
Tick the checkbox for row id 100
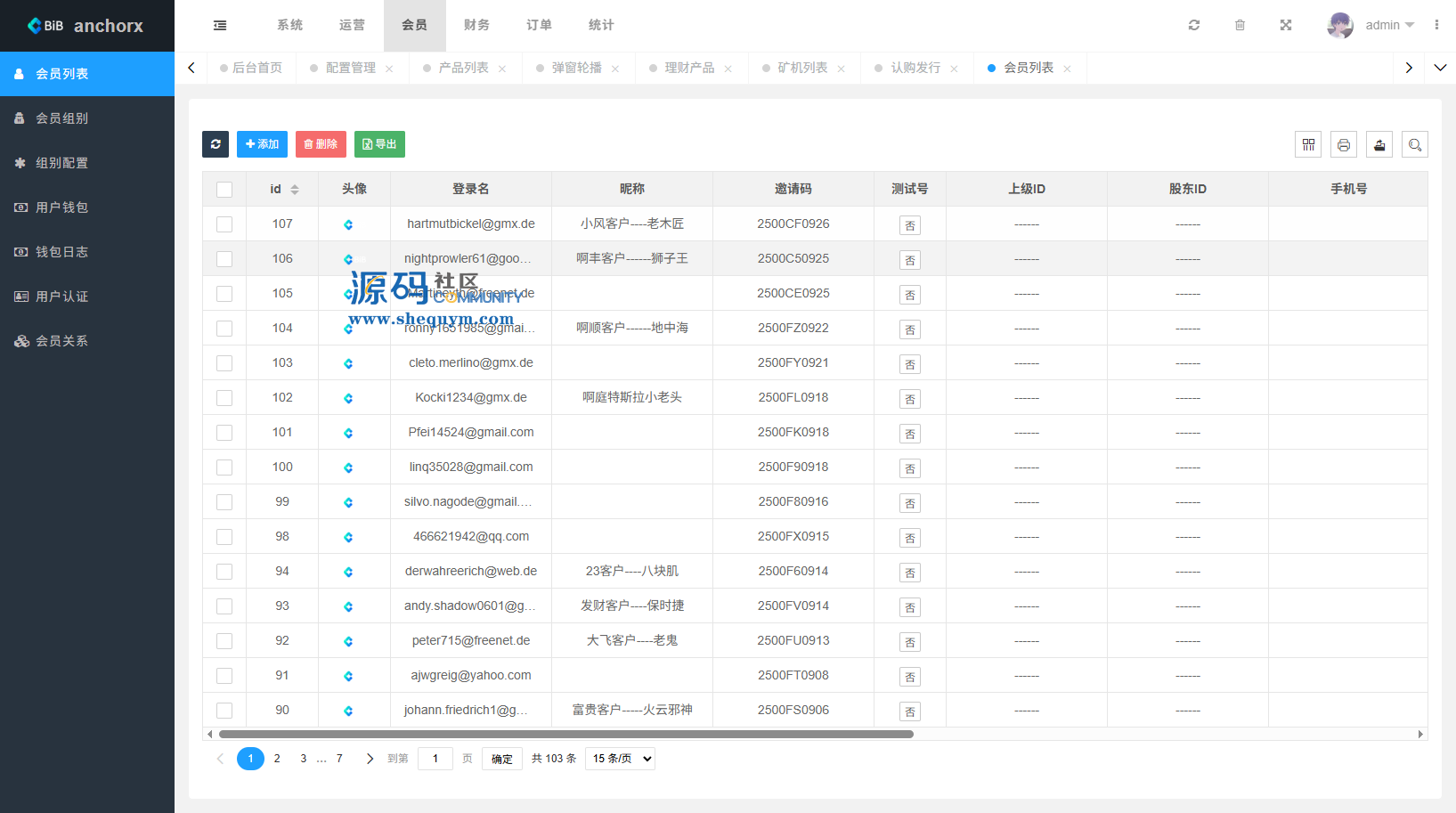[x=224, y=467]
